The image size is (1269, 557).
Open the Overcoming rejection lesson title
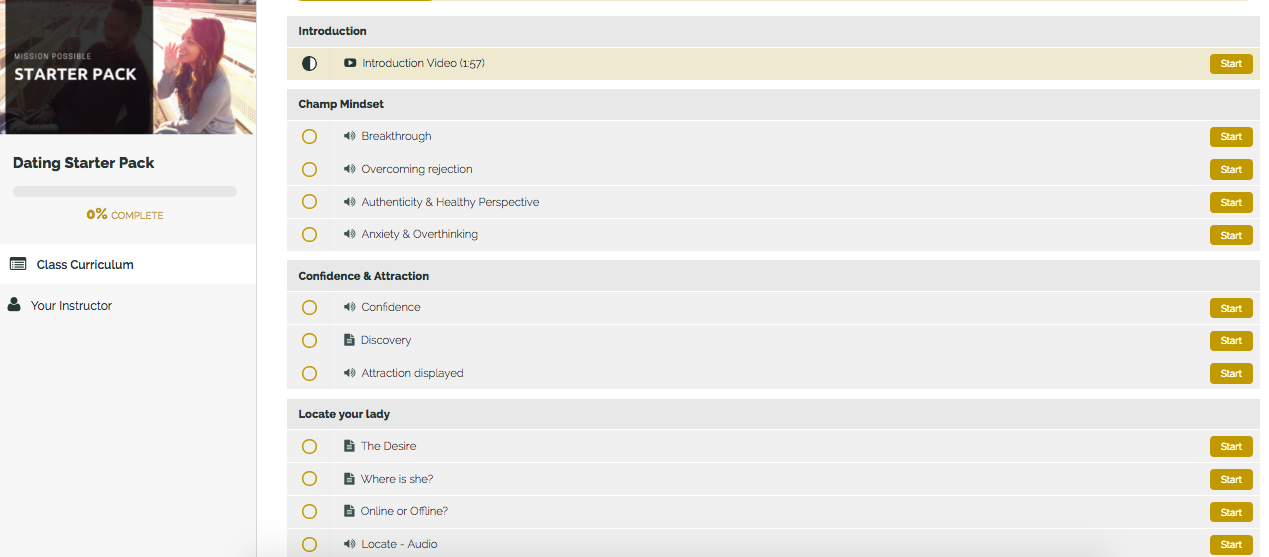click(417, 169)
